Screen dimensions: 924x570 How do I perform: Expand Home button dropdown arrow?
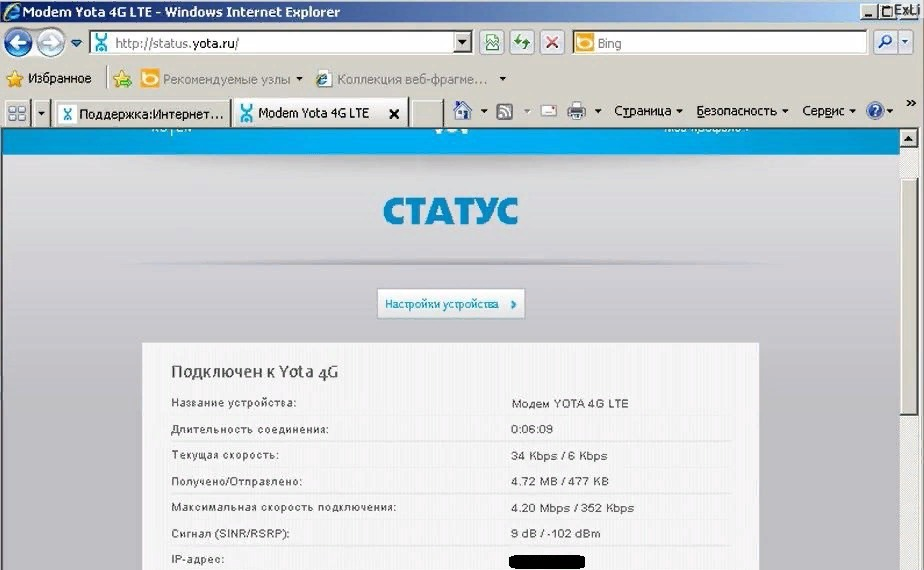tap(484, 111)
